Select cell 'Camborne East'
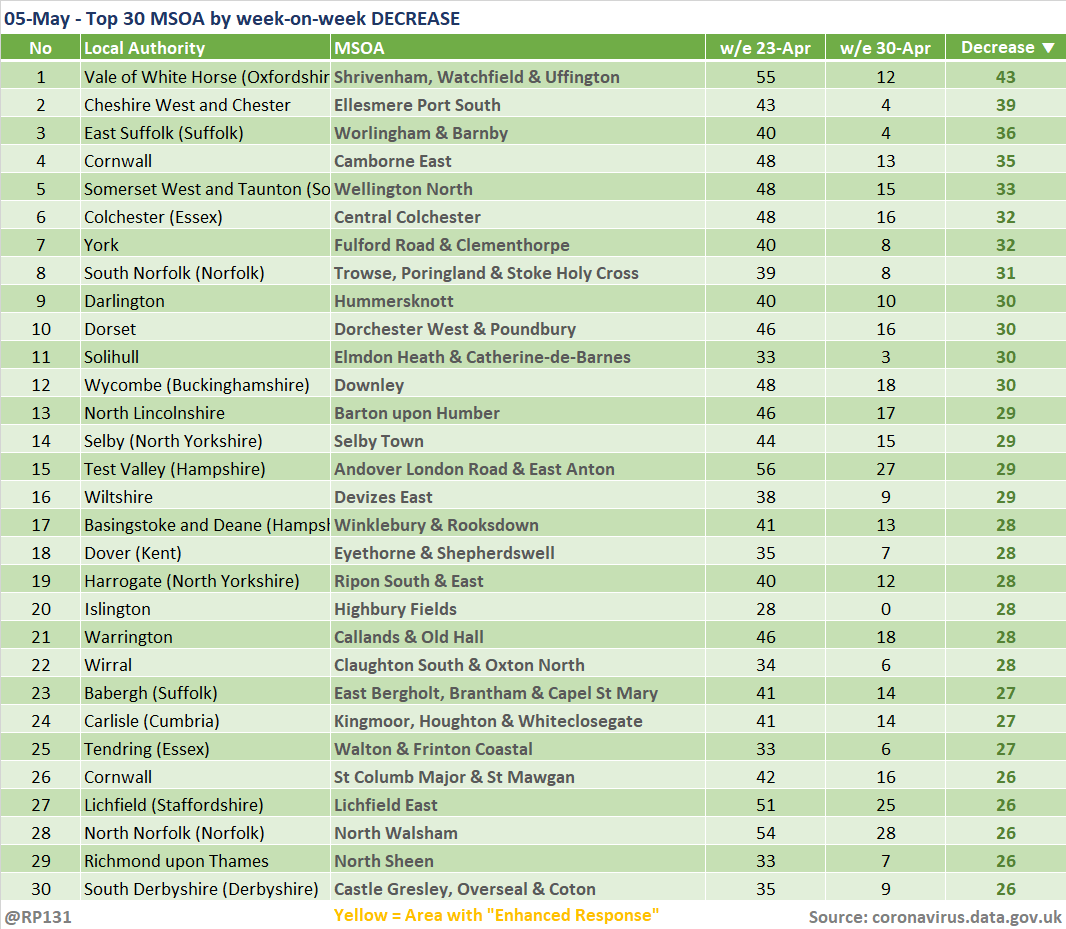 click(517, 161)
